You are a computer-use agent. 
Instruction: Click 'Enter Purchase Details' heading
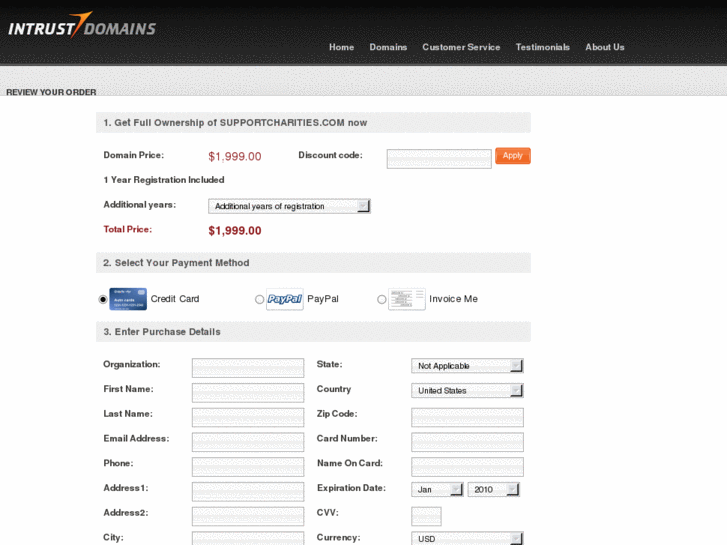pos(162,332)
